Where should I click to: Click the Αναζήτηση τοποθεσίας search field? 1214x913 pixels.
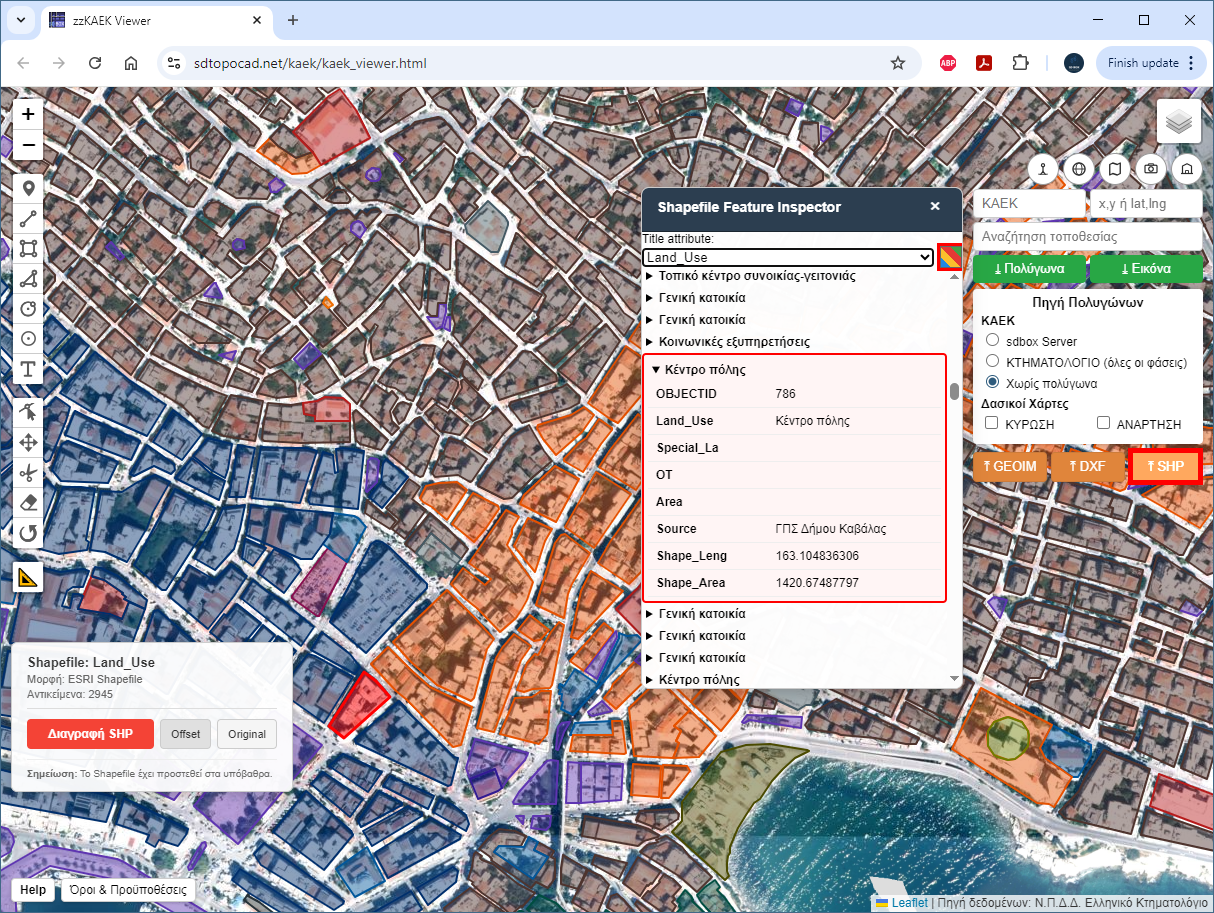click(x=1087, y=237)
